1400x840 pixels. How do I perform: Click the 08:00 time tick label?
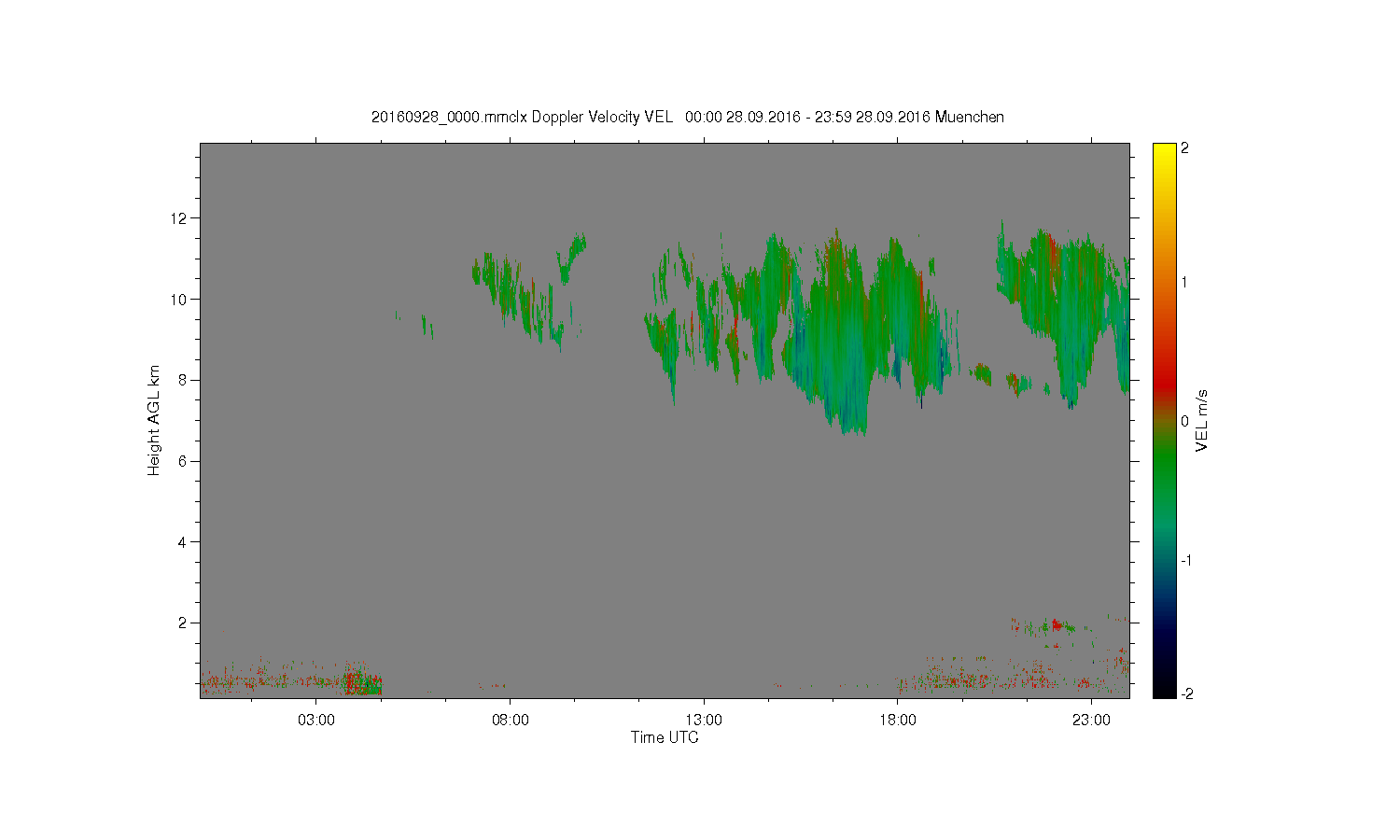[x=510, y=721]
